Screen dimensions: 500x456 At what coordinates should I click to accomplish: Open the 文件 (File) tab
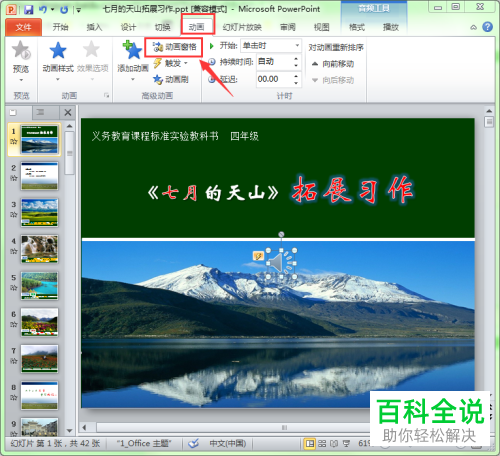pyautogui.click(x=23, y=27)
